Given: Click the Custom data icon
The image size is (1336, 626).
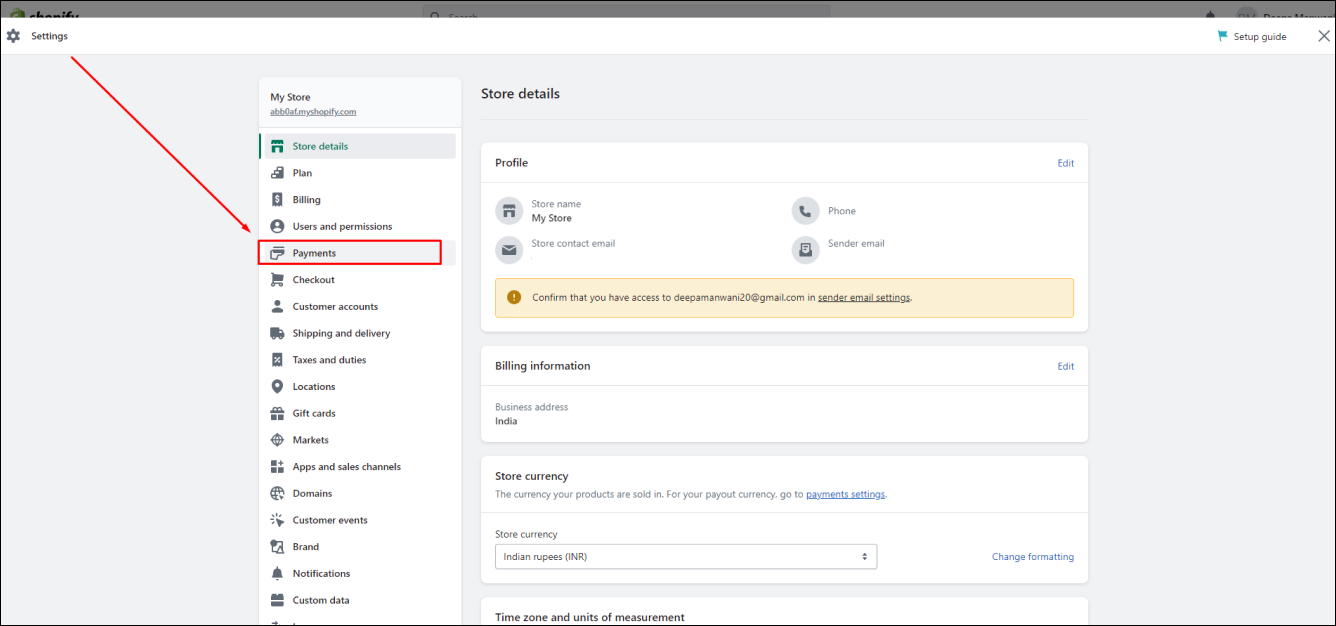Looking at the screenshot, I should pos(278,600).
